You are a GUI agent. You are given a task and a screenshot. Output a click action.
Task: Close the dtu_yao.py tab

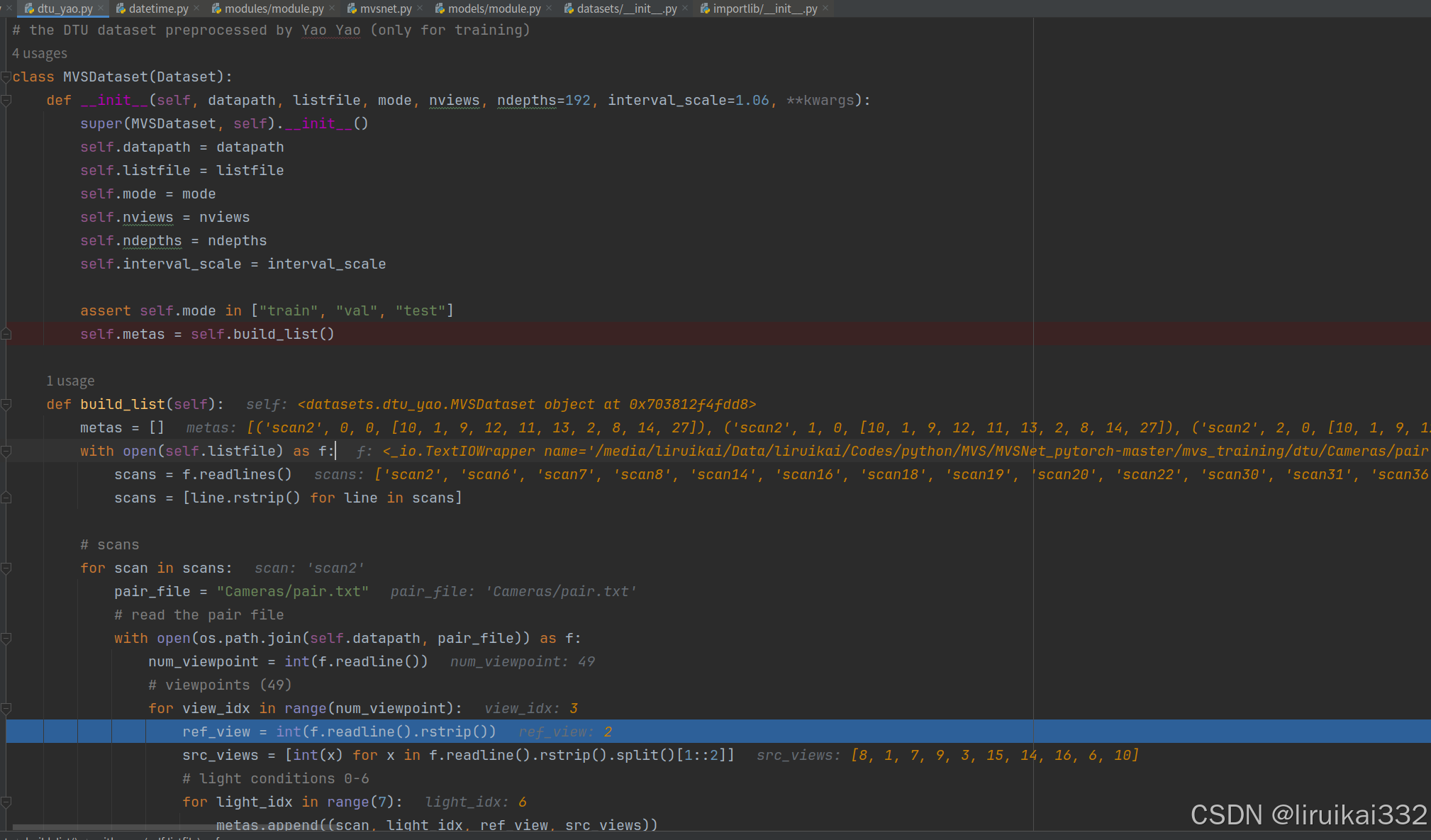pos(101,9)
